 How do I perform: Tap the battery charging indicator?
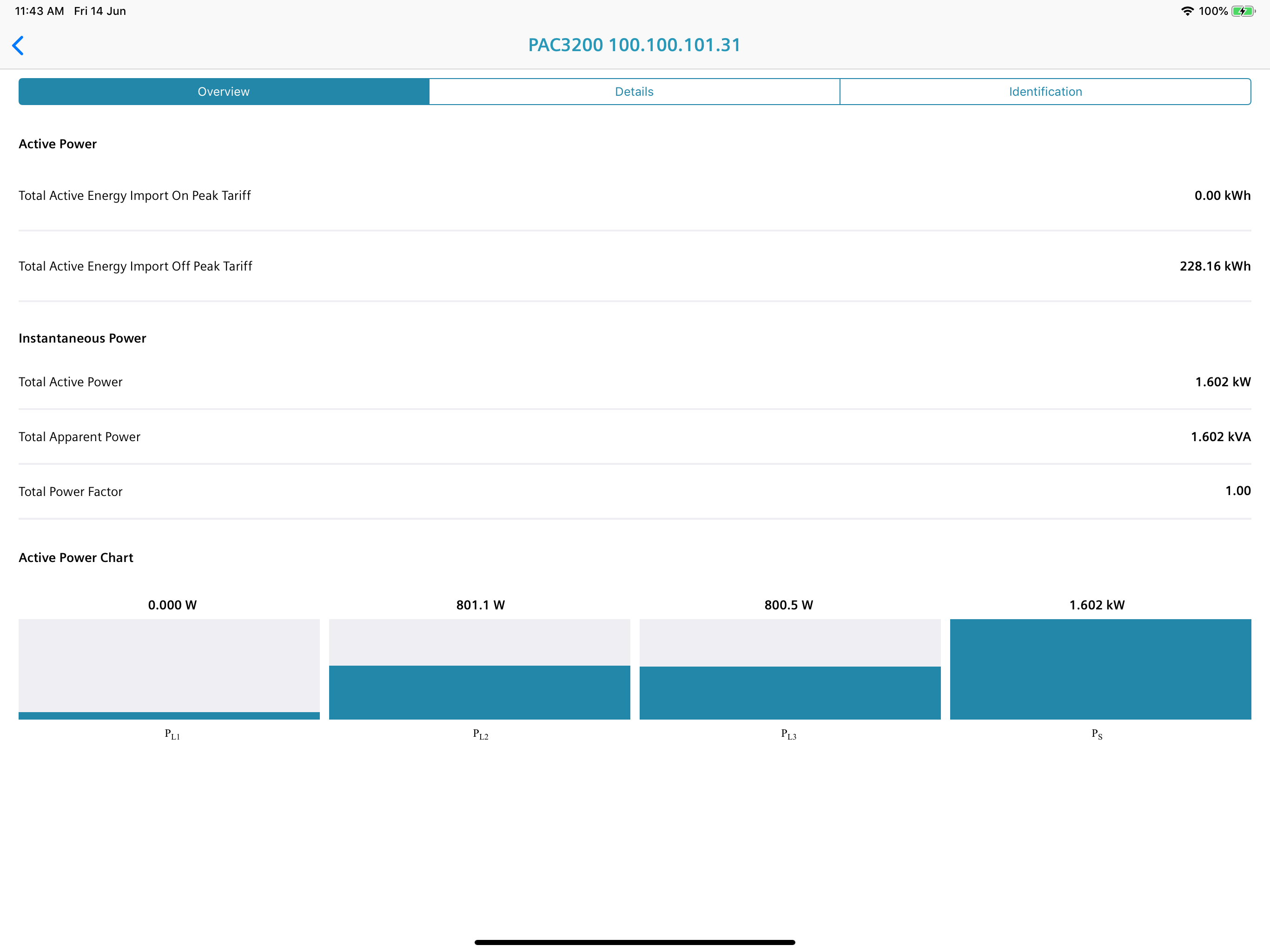pyautogui.click(x=1240, y=10)
